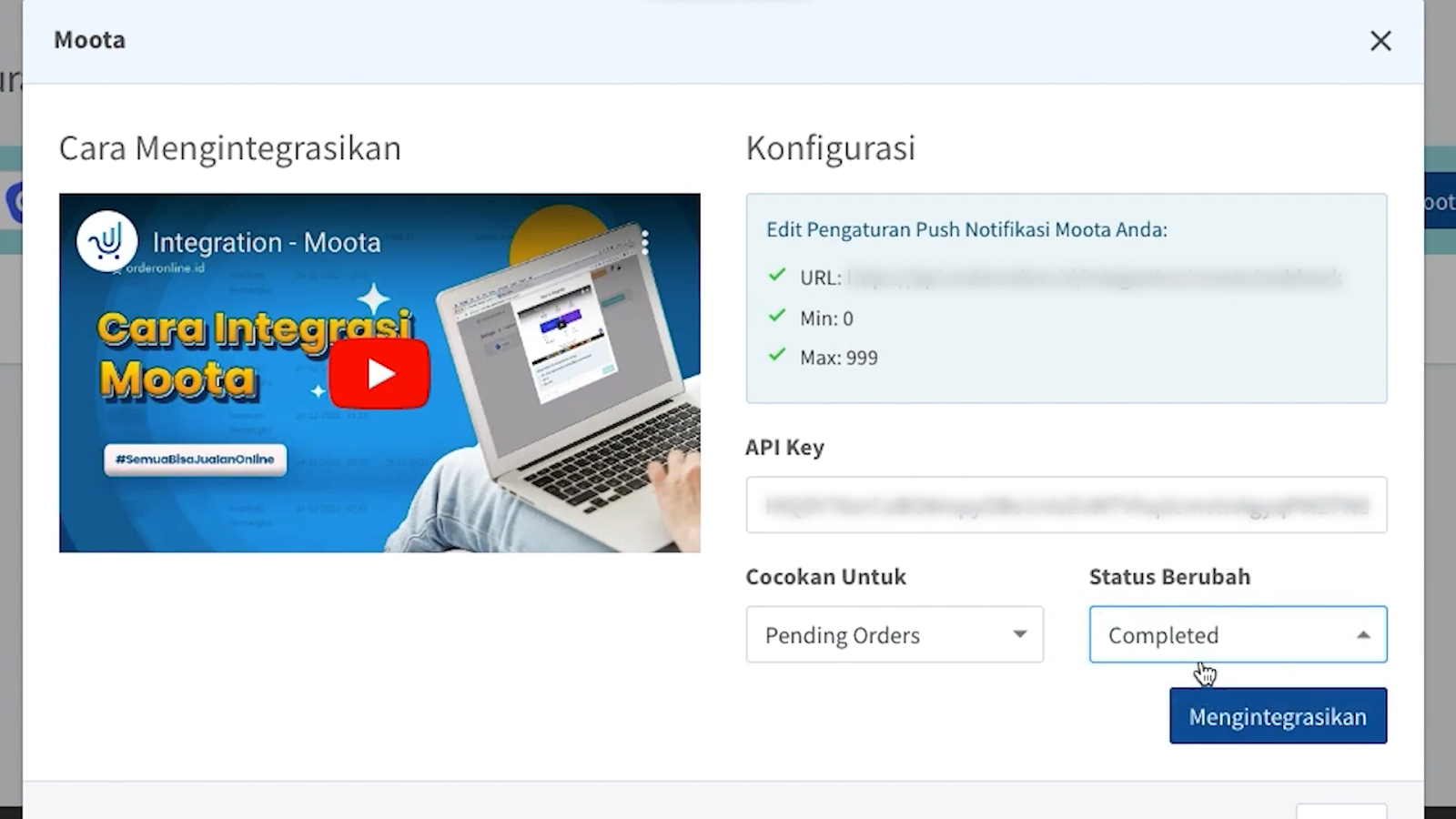Screen dimensions: 1456x819
Task: Click the Cocokan Untuk label
Action: point(825,577)
